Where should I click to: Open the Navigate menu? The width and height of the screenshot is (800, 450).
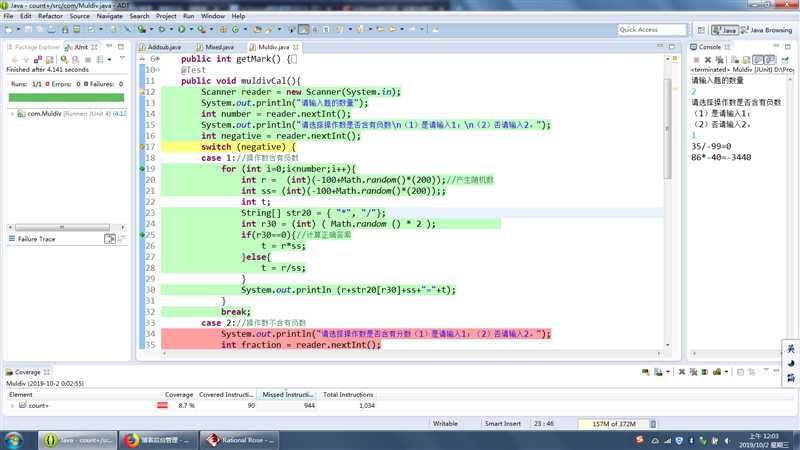(x=110, y=16)
